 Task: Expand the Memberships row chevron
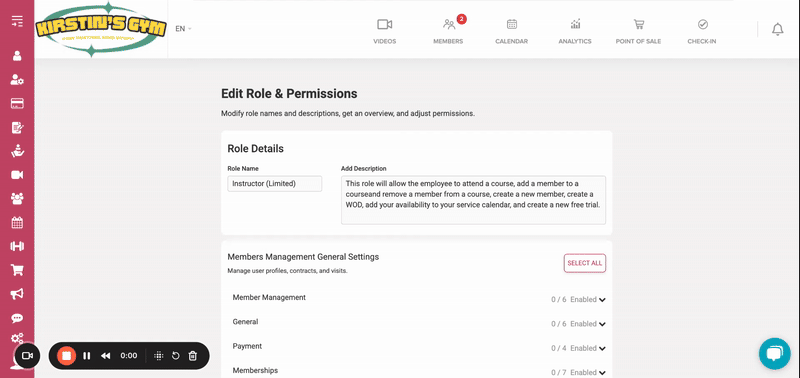pyautogui.click(x=603, y=373)
